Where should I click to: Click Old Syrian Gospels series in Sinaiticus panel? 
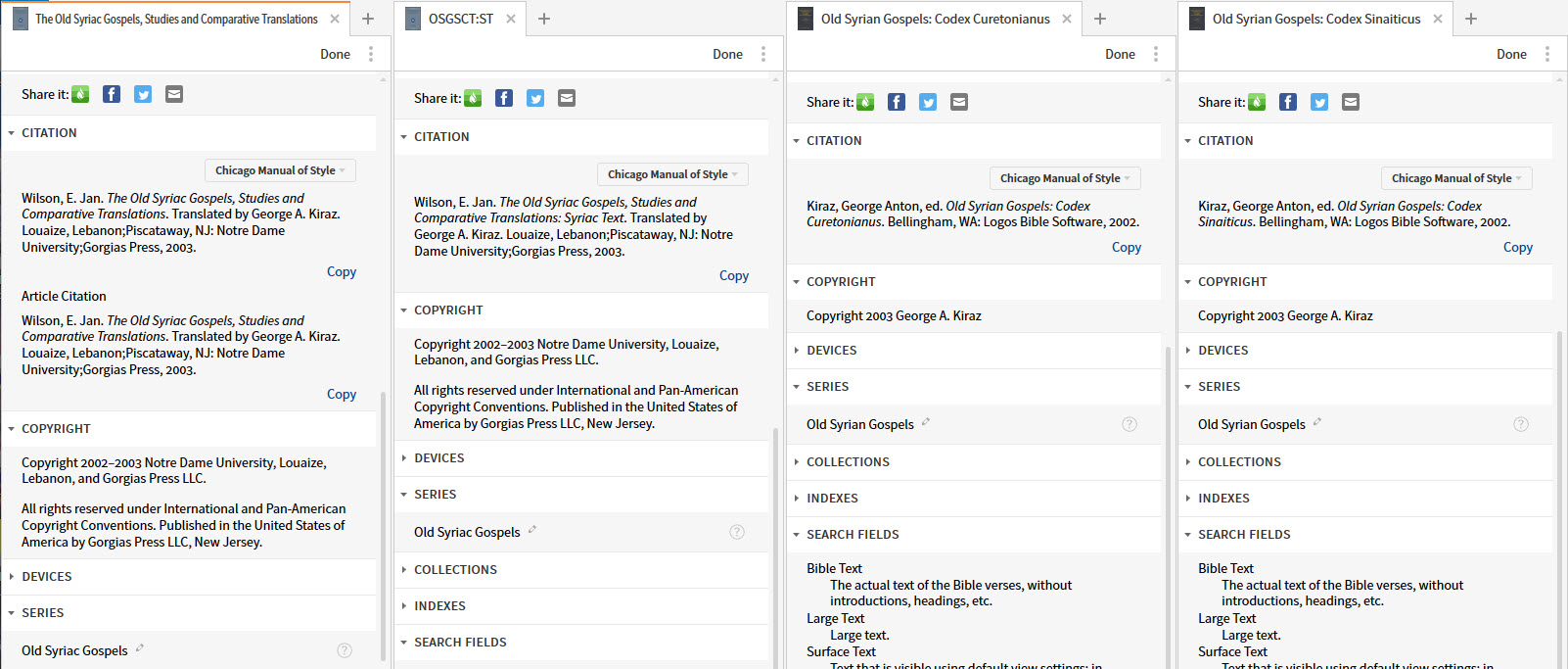click(1252, 424)
